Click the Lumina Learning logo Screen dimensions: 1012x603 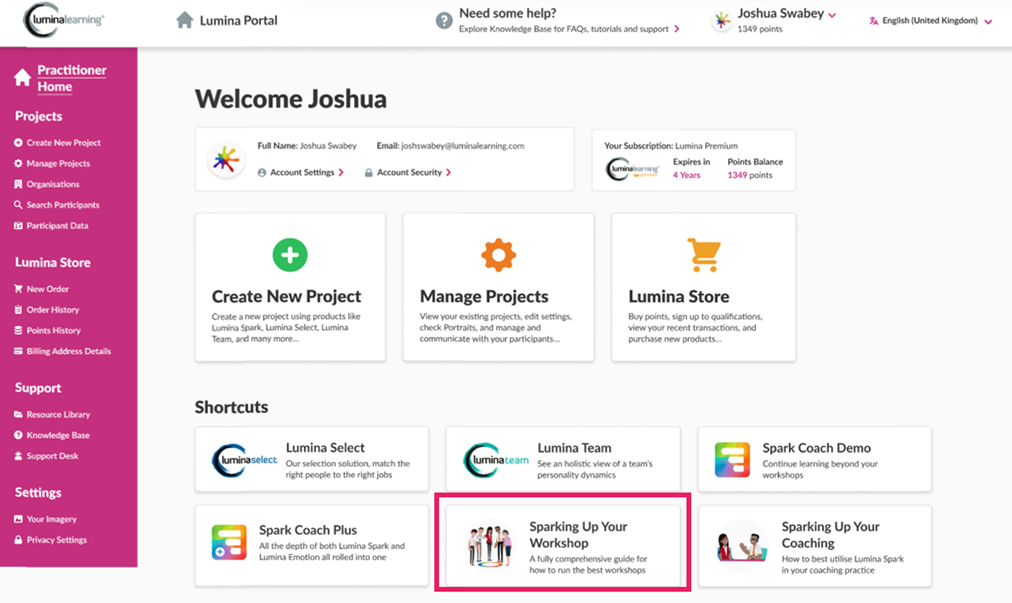63,20
